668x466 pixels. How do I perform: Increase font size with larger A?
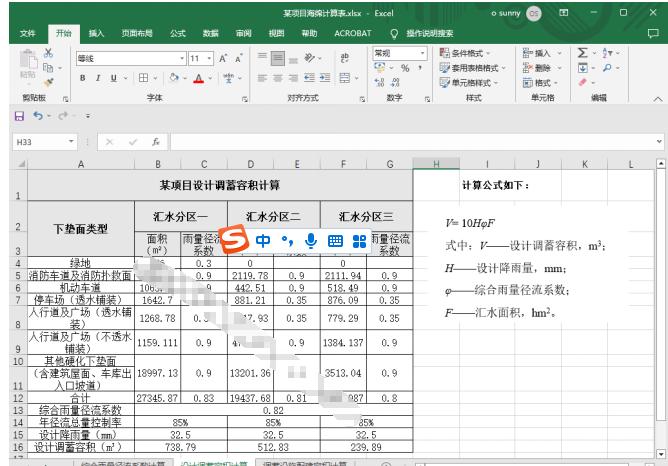[223, 58]
